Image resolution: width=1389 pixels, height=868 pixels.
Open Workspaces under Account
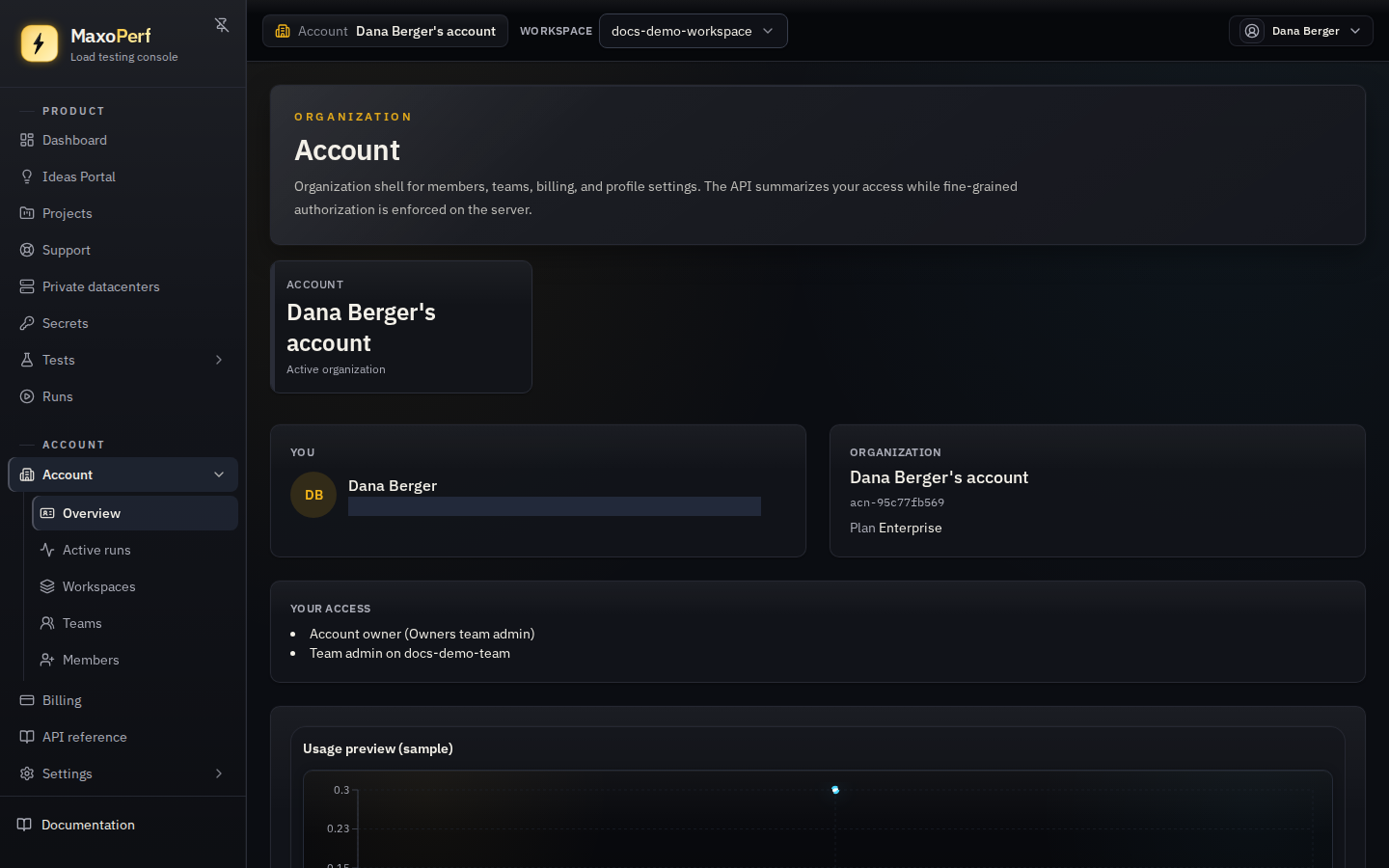click(135, 586)
